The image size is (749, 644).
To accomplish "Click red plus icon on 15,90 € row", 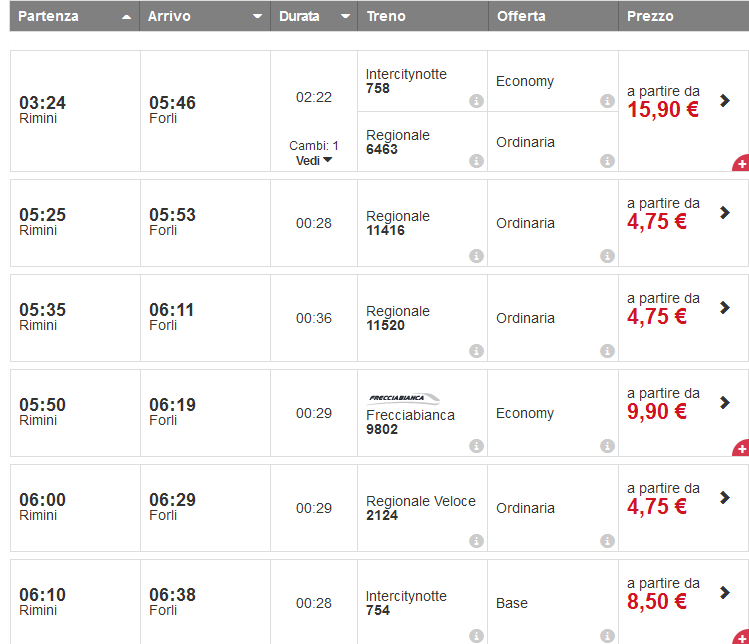I will pyautogui.click(x=741, y=163).
